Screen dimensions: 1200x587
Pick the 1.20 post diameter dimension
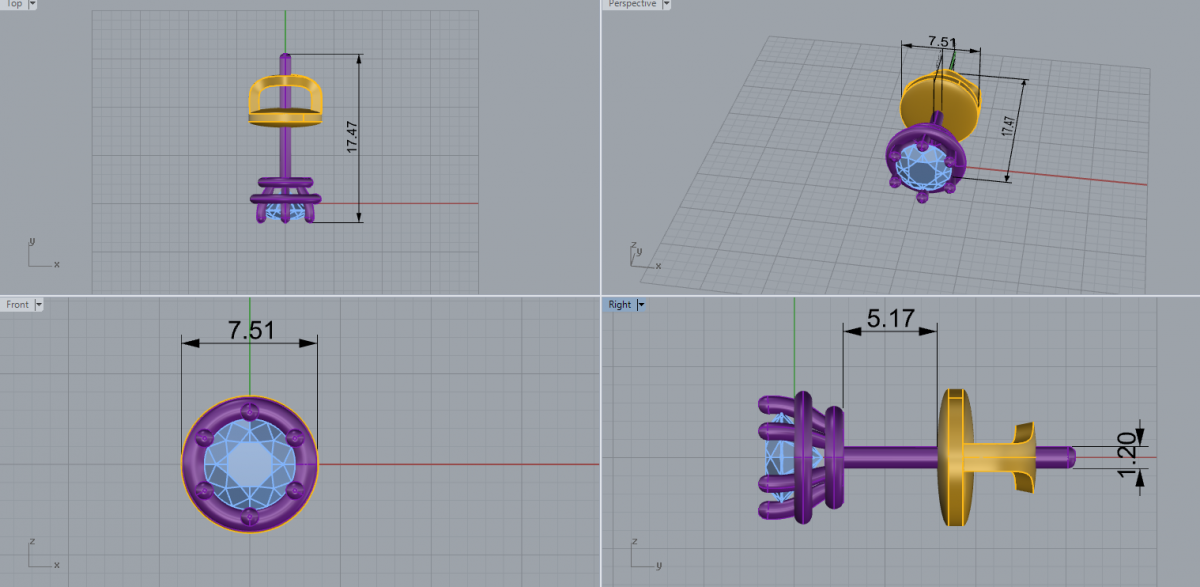(1129, 457)
